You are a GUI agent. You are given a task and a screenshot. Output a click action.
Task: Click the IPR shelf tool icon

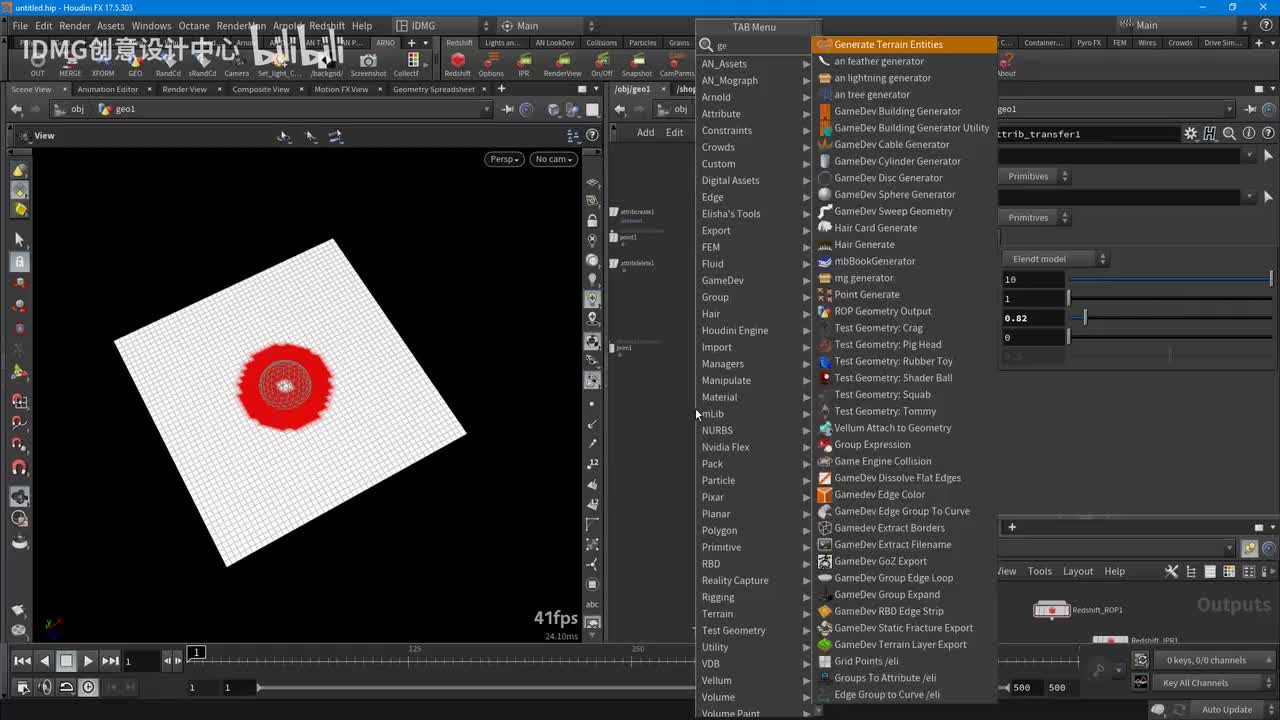coord(523,62)
